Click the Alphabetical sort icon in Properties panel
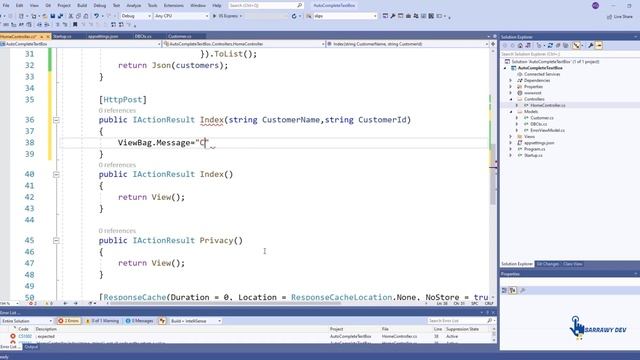640x360 pixels. pyautogui.click(x=513, y=290)
